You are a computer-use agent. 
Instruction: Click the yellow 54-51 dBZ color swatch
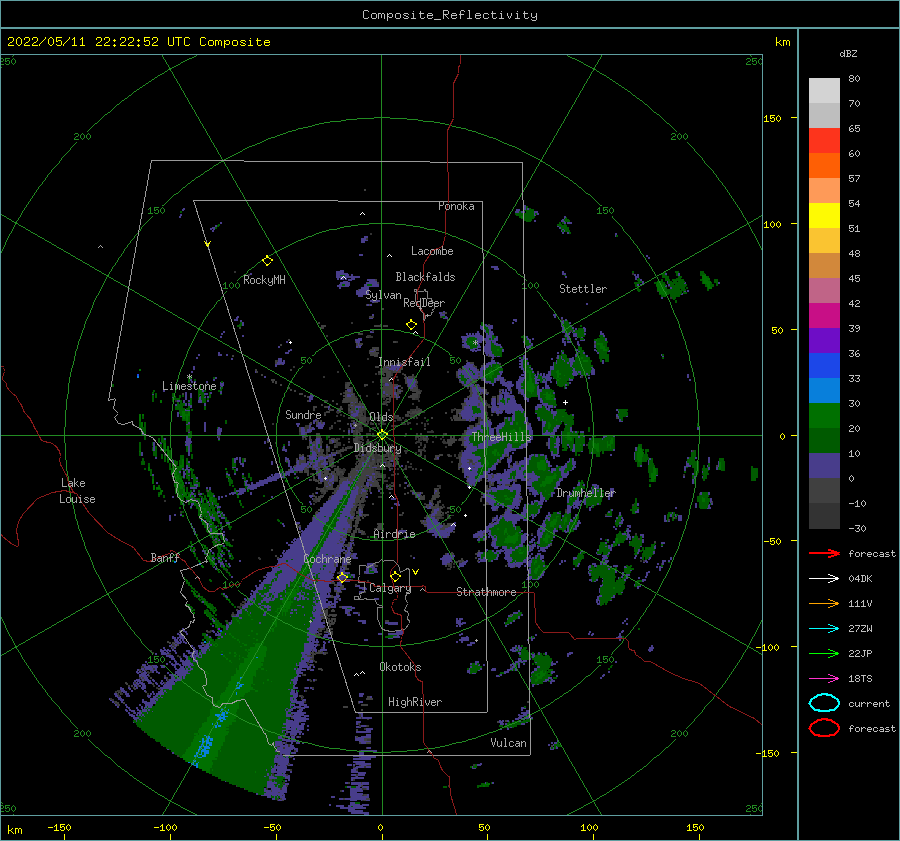pos(824,216)
